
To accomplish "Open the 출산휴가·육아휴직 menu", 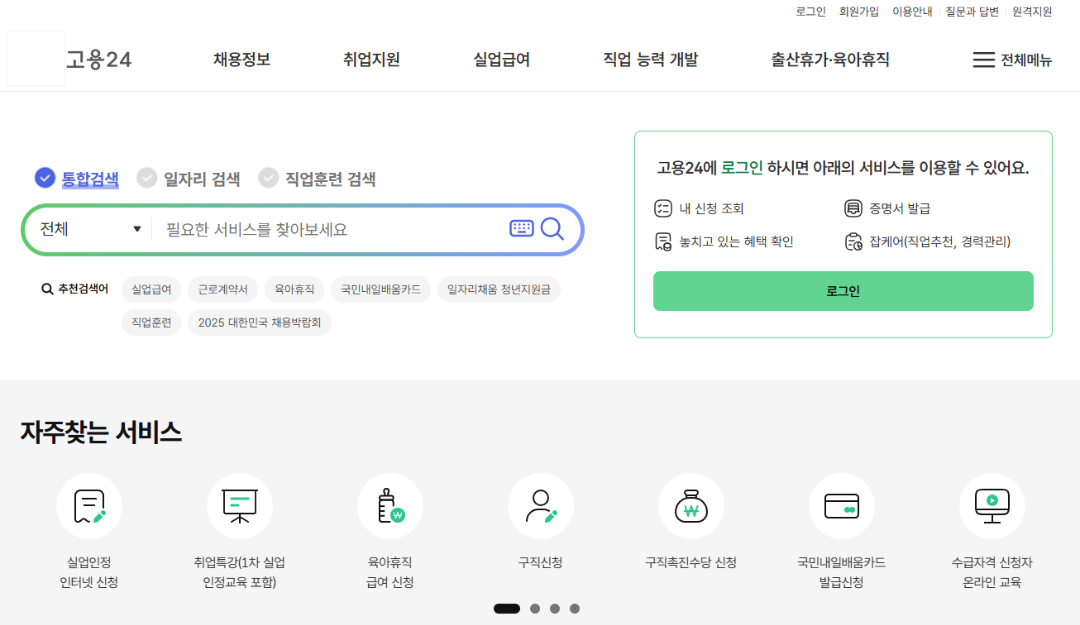I will pos(830,60).
